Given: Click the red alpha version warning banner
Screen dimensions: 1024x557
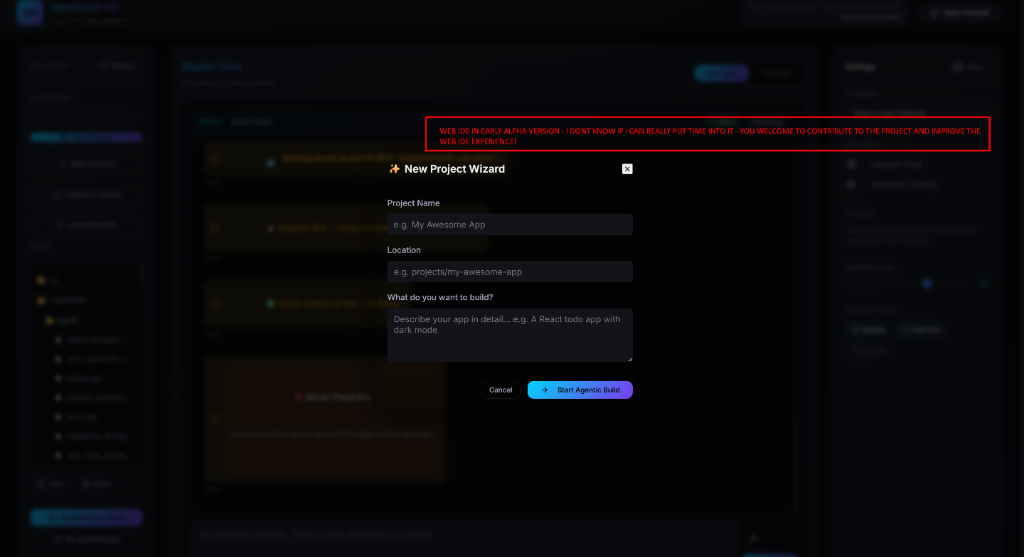Looking at the screenshot, I should point(707,135).
